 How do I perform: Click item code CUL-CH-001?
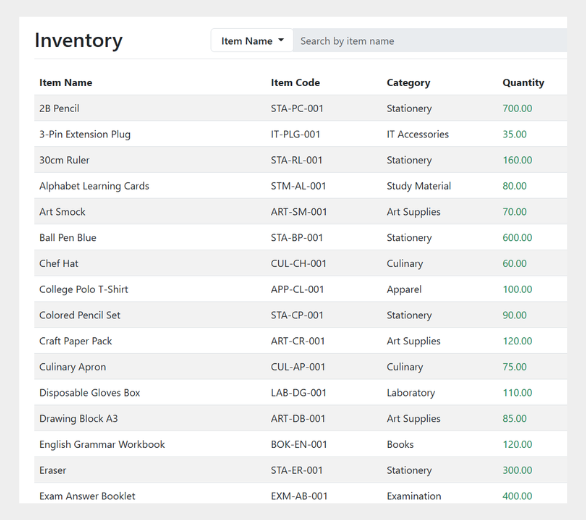(x=298, y=263)
